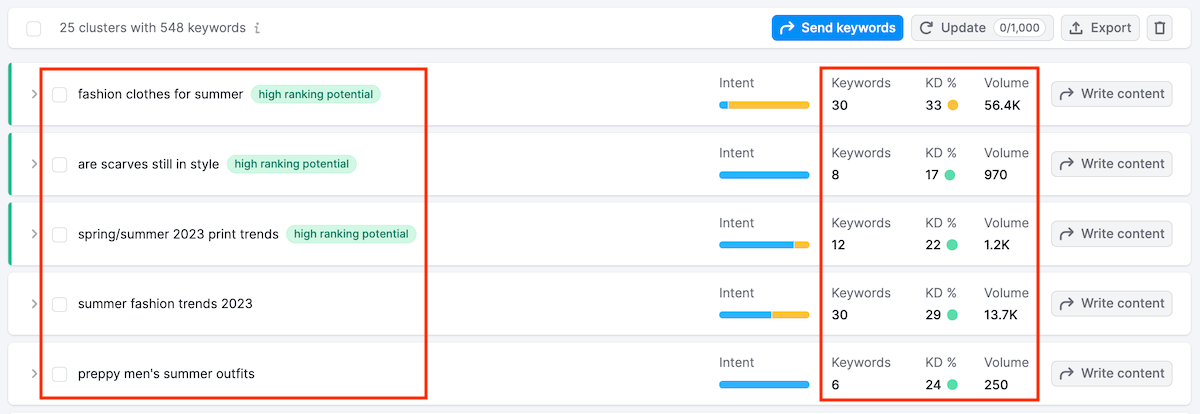
Task: Click the intent bar for fashion clothes
Action: [764, 105]
